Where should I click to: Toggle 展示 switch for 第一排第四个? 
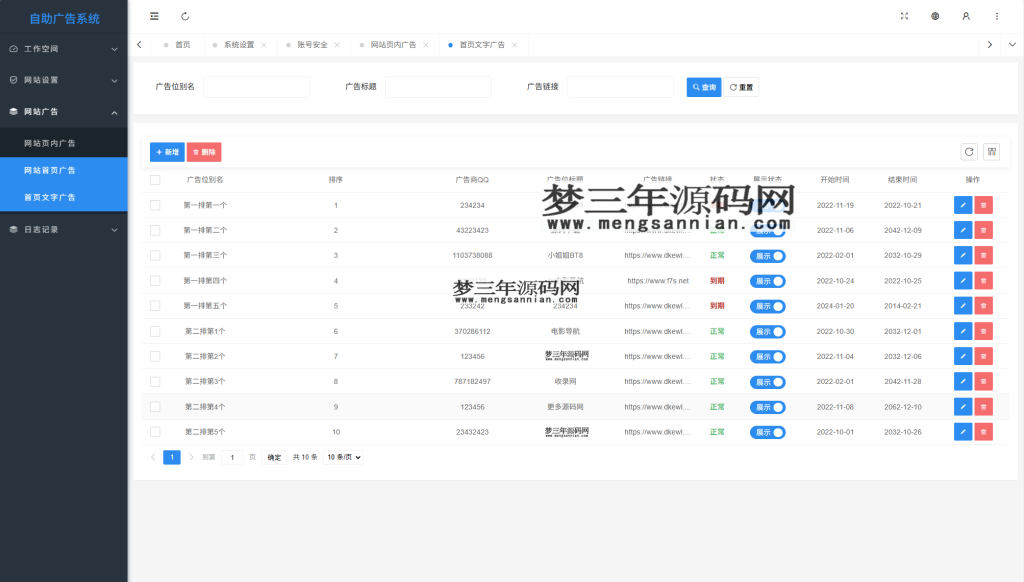tap(767, 281)
